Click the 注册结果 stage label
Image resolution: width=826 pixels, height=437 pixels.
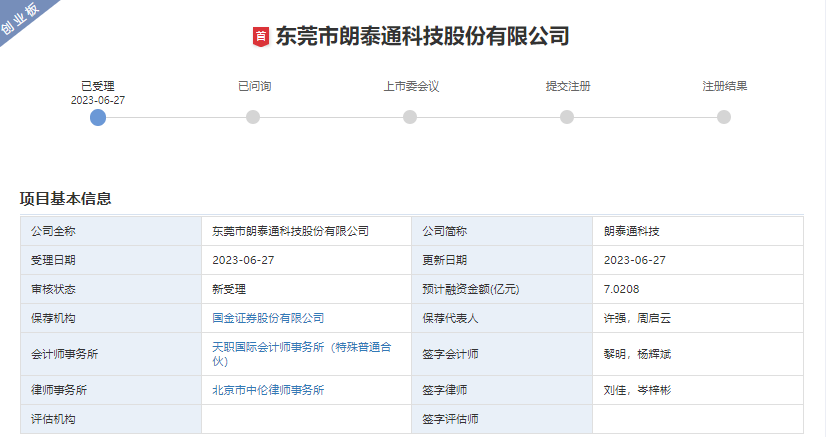tap(725, 86)
